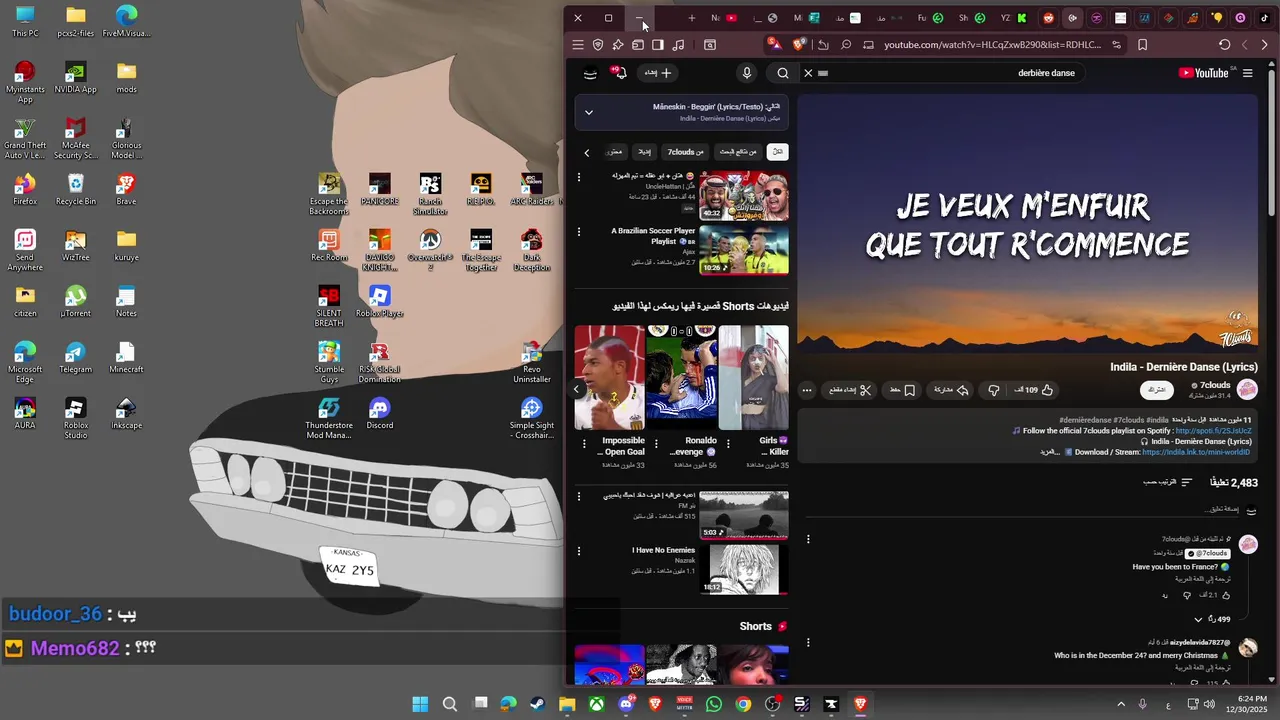Screen dimensions: 1280x720
Task: Go to YouTube home via logo
Action: point(1203,73)
